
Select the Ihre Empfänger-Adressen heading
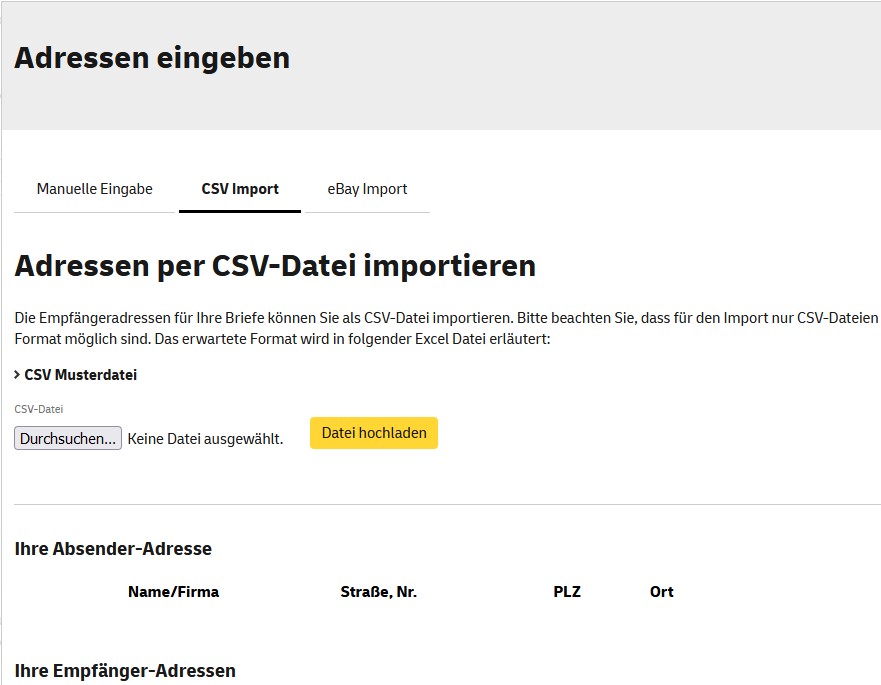tap(126, 670)
